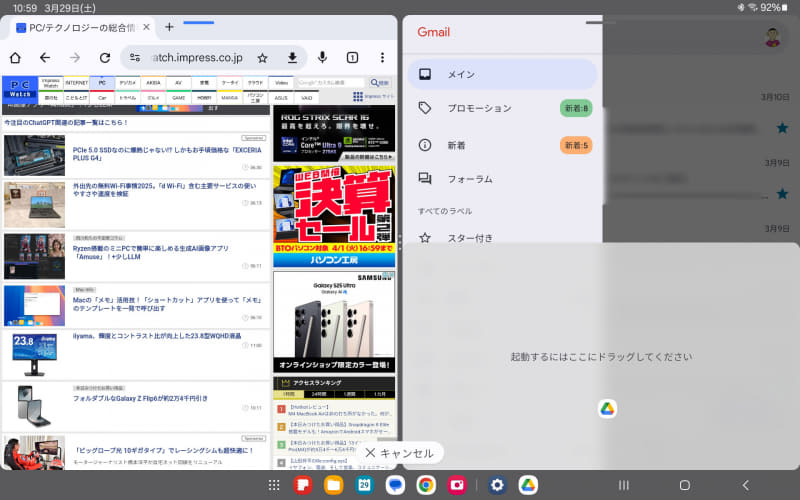
Task: Open the Impress sites grid icon
Action: point(358,96)
